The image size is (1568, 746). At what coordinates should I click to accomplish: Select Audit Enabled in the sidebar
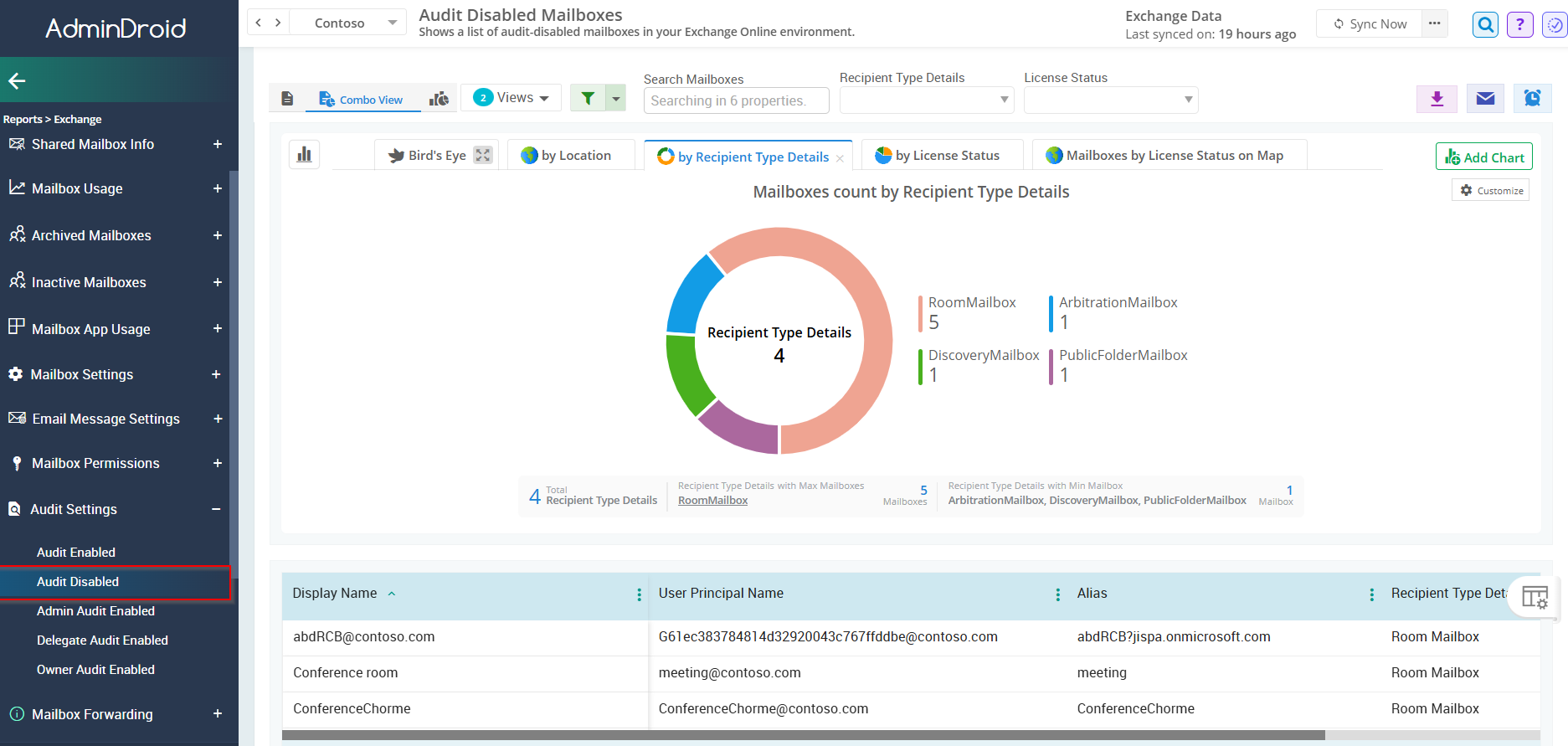click(76, 553)
